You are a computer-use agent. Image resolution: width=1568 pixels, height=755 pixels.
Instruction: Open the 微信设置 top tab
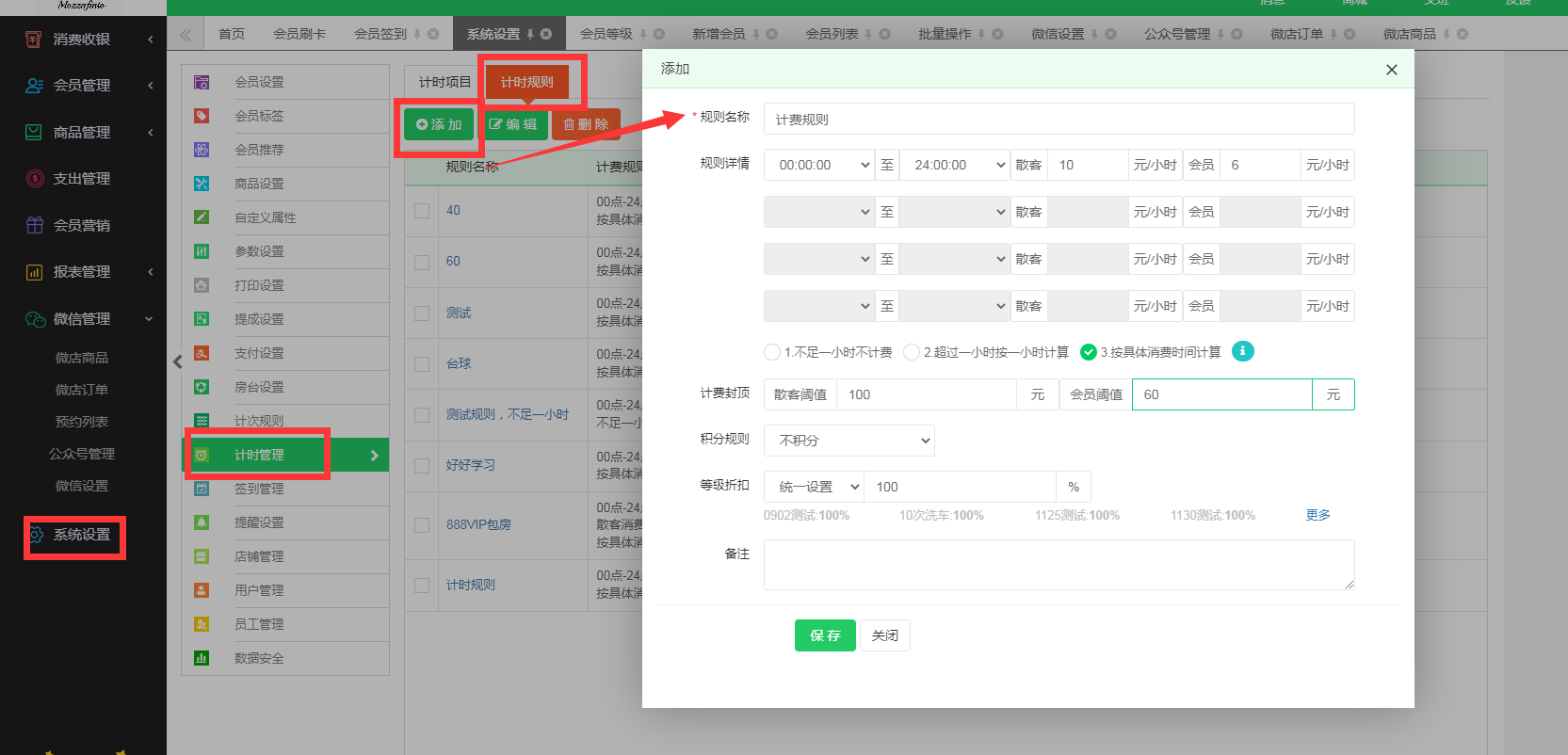click(1058, 34)
